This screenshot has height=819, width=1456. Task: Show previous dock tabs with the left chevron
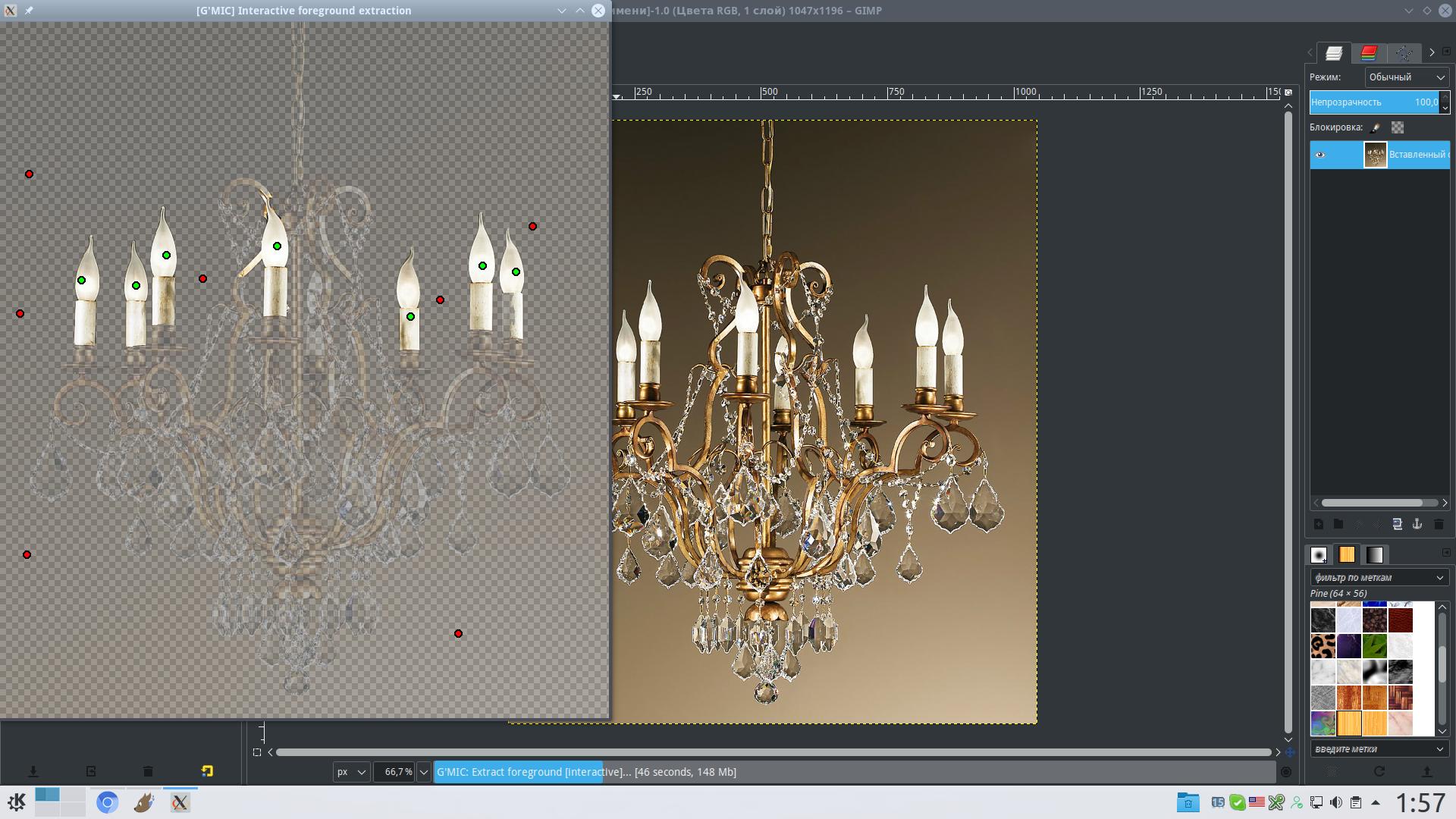click(1310, 52)
